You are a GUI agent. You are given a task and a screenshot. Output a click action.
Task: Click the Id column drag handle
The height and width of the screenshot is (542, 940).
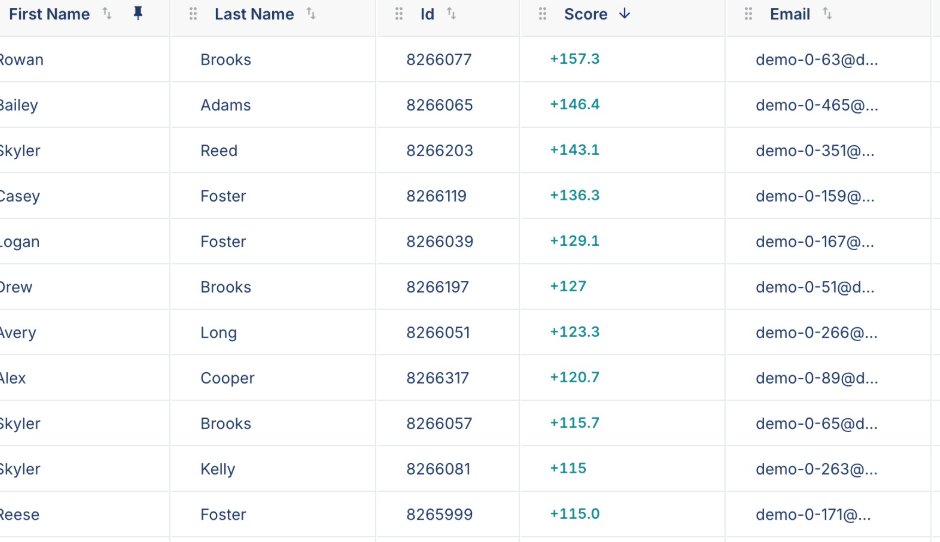pyautogui.click(x=399, y=14)
